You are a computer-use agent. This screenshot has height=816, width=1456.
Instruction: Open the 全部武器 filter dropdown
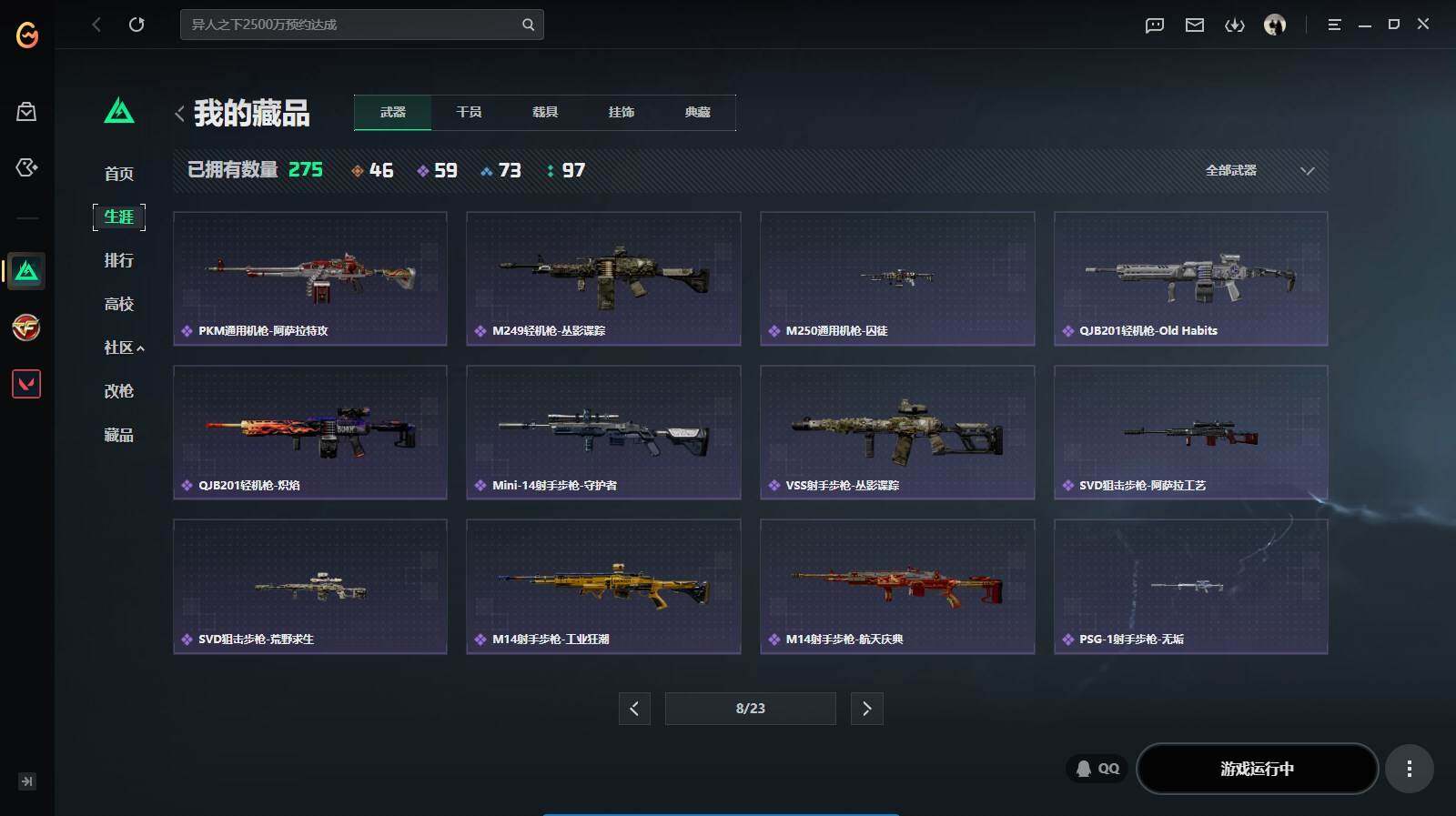click(1259, 170)
